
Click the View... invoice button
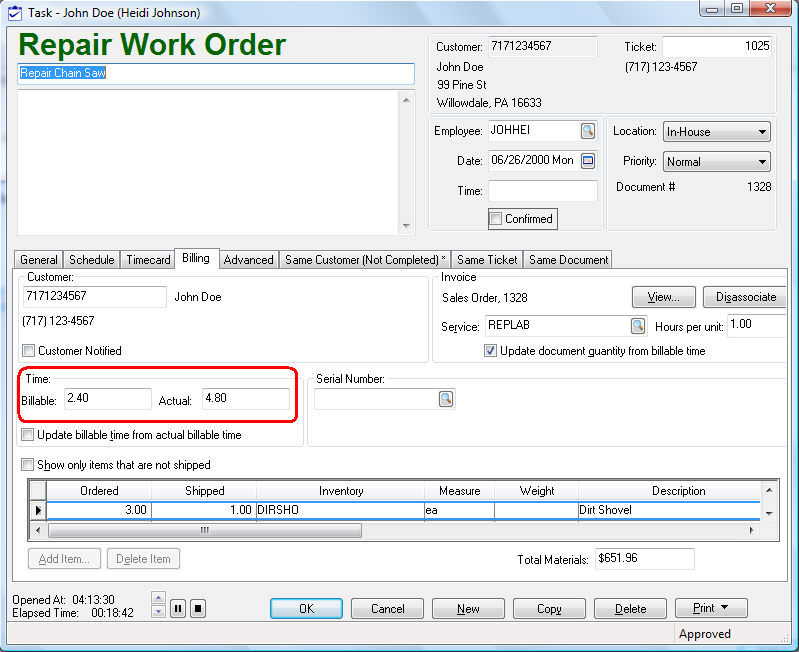click(x=664, y=297)
